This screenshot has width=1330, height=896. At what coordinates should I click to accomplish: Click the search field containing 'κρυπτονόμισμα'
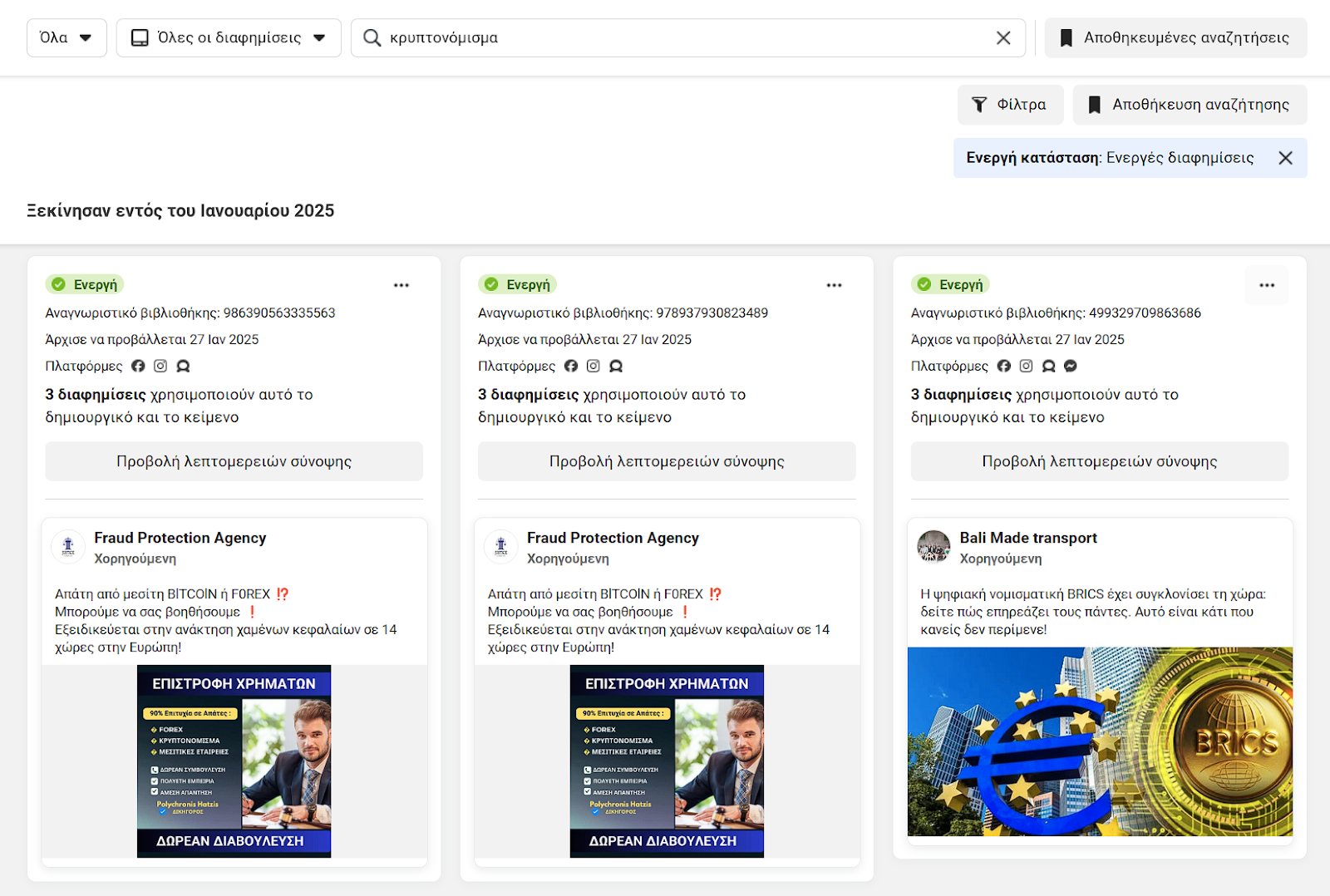682,38
